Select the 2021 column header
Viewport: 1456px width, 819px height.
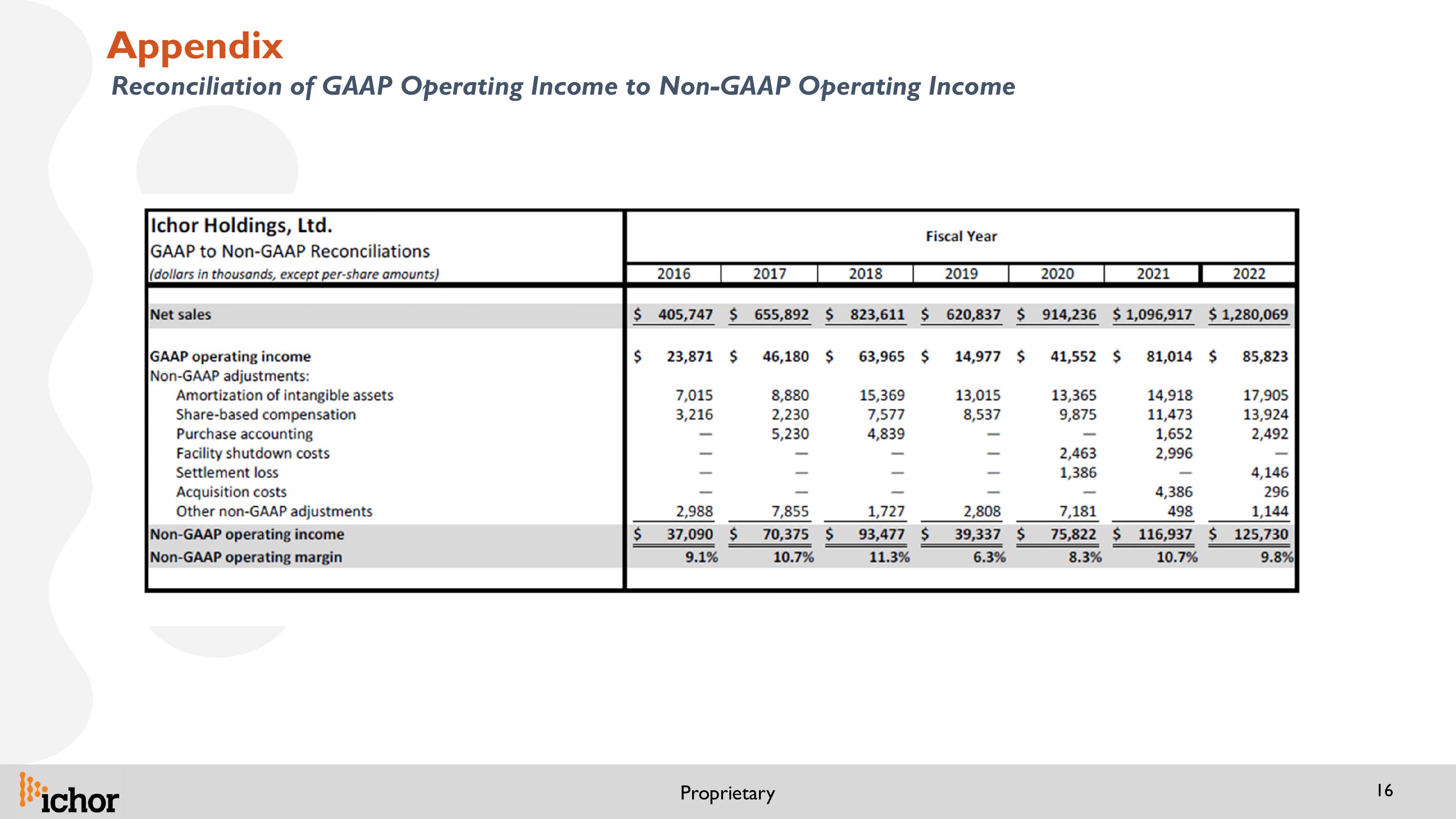tap(1153, 273)
